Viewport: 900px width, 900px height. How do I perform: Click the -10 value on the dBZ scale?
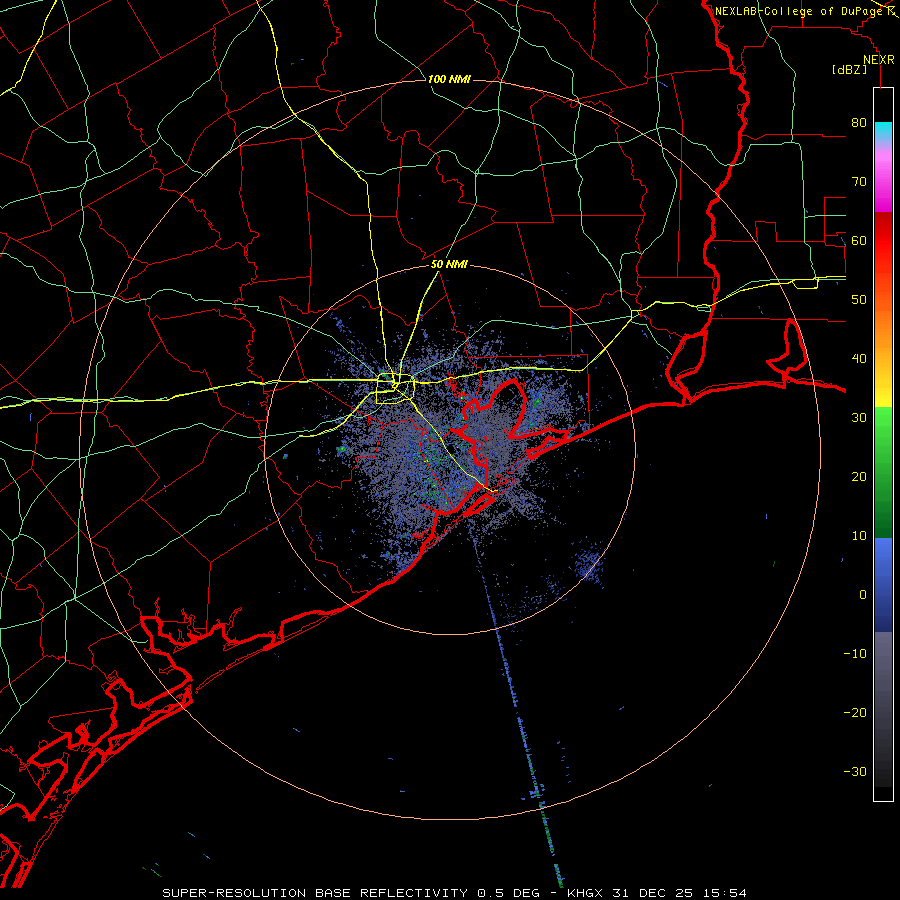click(855, 653)
